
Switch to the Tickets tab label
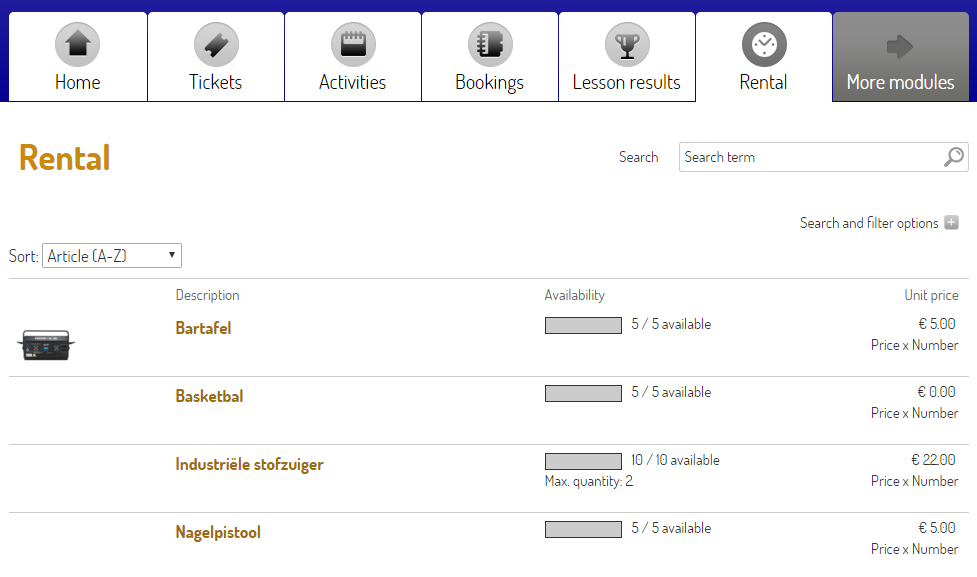[216, 82]
